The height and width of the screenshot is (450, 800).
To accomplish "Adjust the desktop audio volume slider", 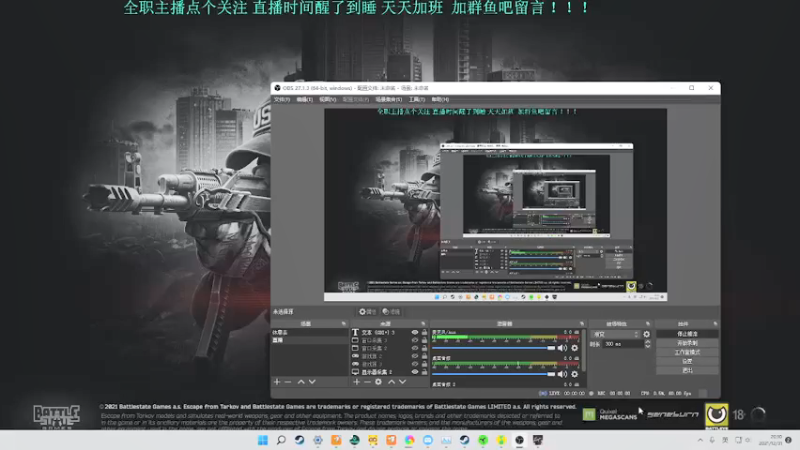I will (493, 374).
